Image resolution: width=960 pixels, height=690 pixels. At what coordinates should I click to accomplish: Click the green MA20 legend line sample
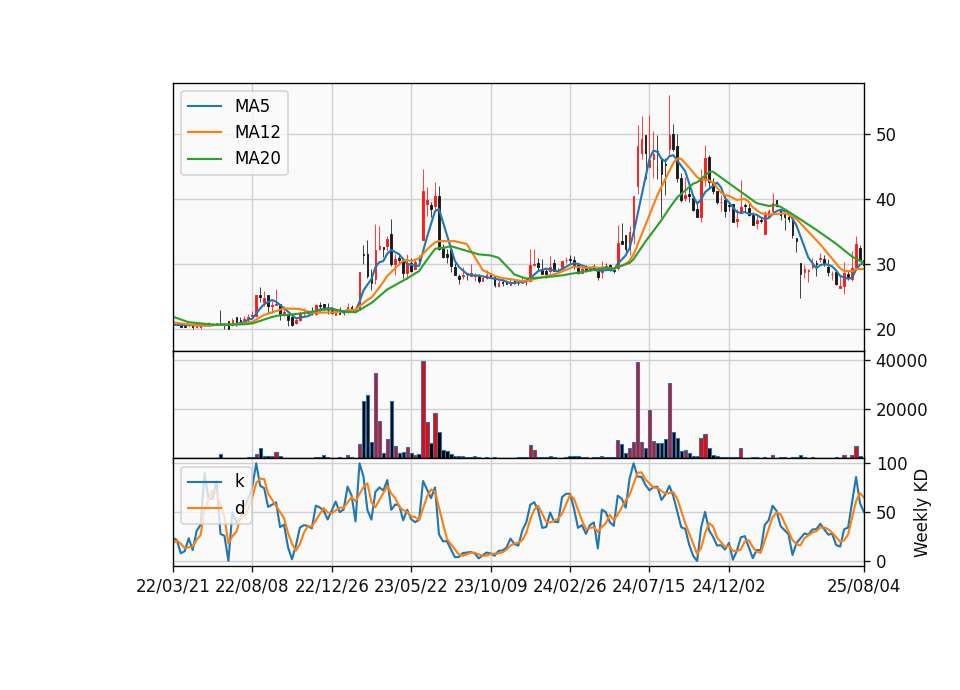204,159
